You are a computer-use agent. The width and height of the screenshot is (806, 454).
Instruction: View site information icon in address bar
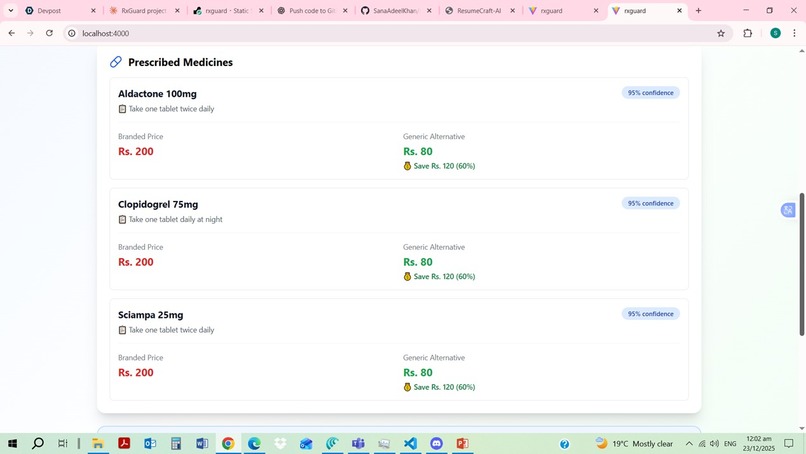coord(72,33)
